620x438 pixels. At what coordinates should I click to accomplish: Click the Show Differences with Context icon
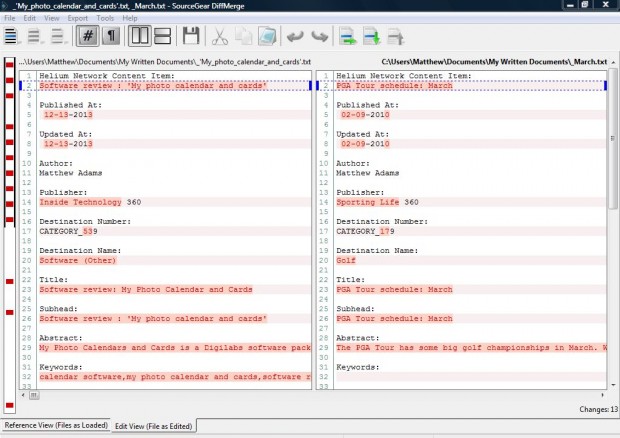[58, 36]
